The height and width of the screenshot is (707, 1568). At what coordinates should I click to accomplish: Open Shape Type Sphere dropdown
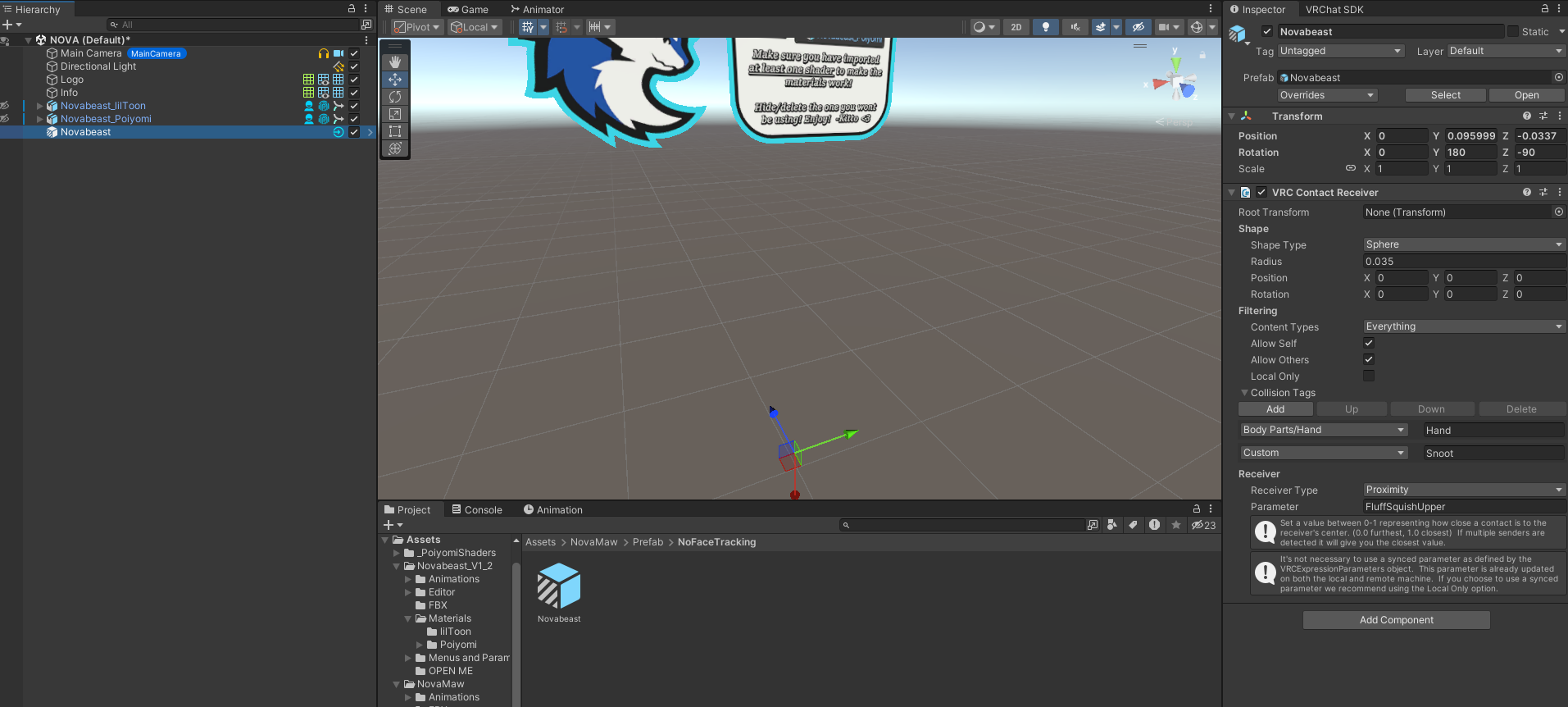[1464, 244]
